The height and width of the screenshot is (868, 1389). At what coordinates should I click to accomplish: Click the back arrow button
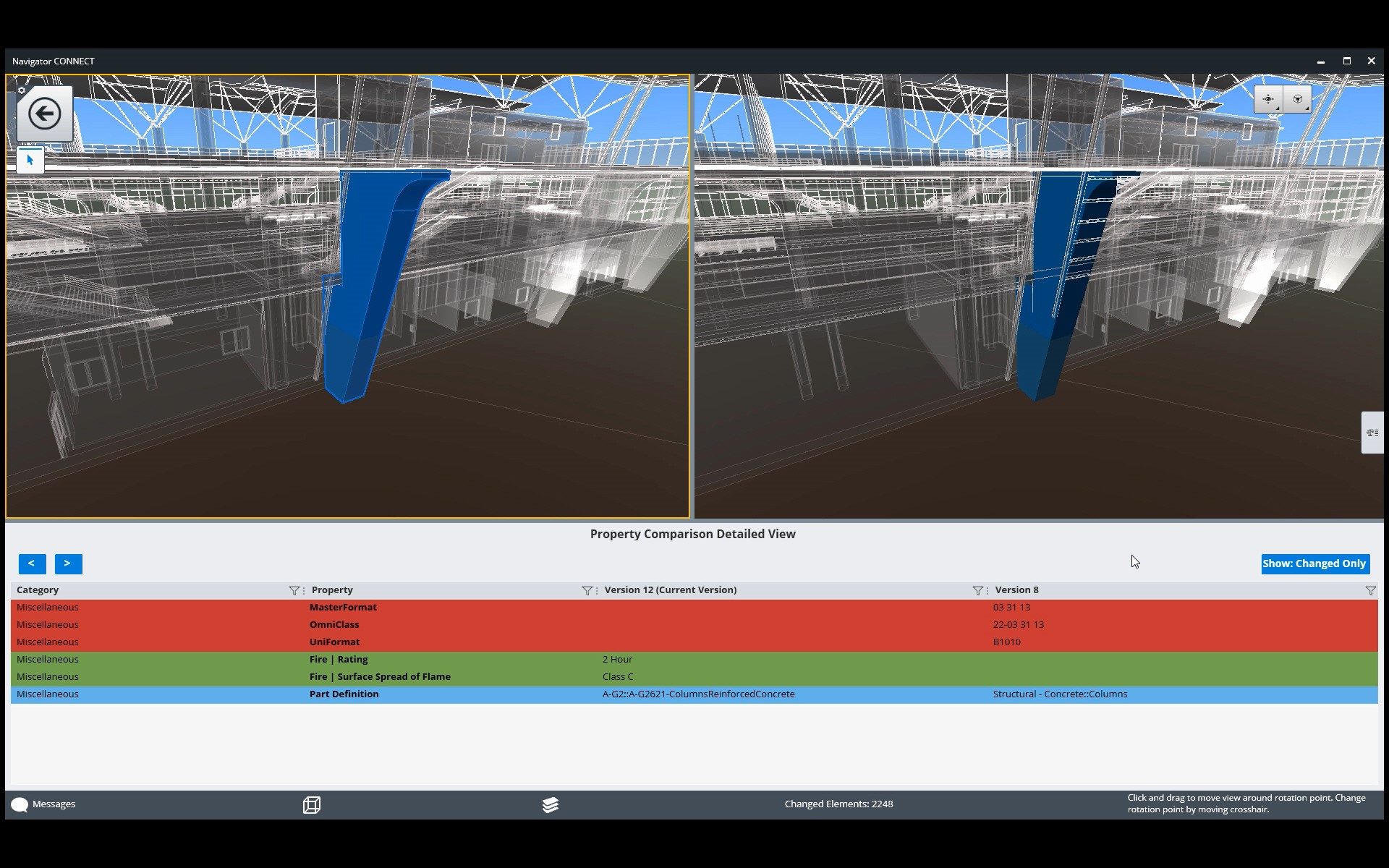tap(44, 114)
